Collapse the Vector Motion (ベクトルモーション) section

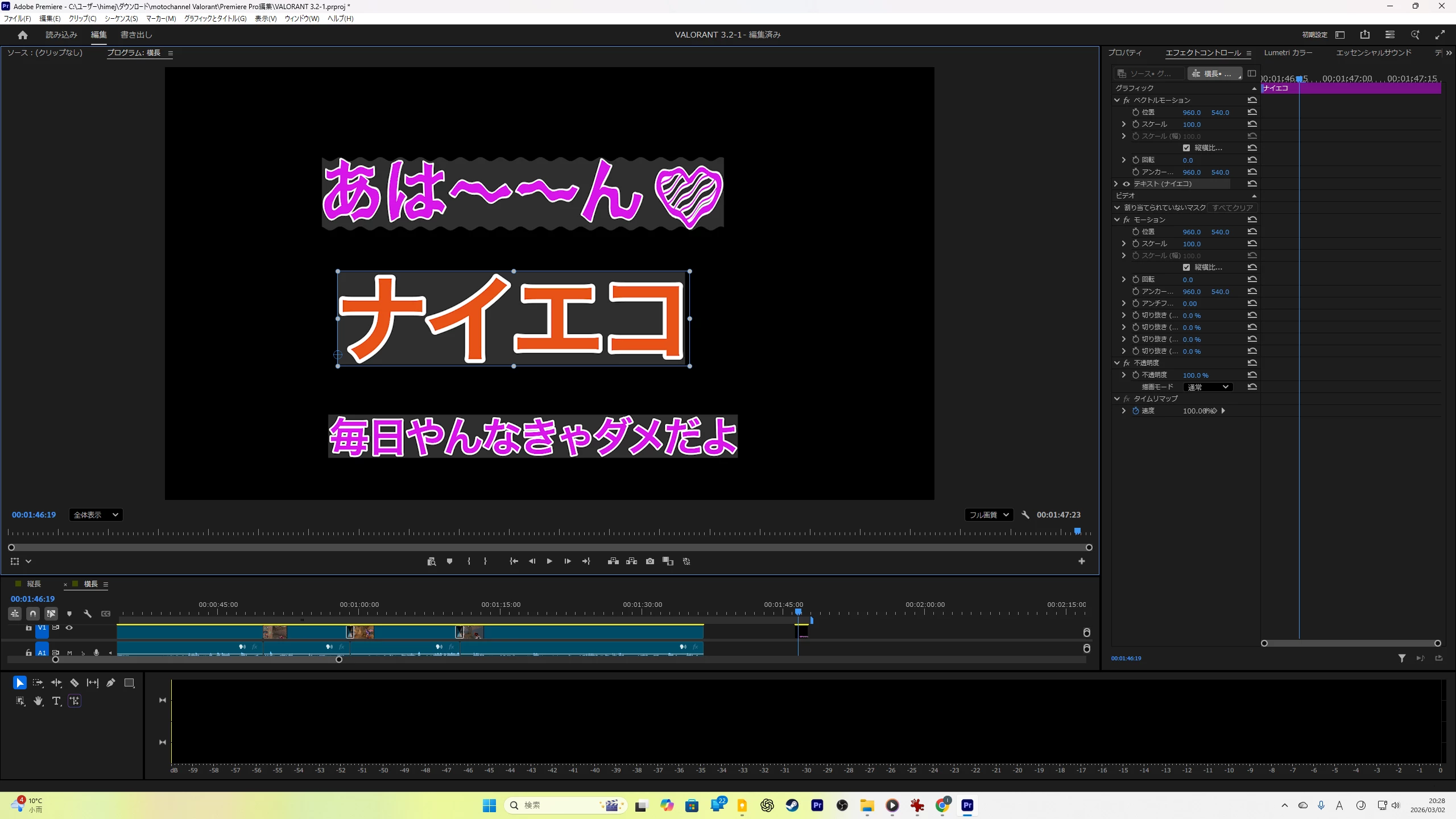(1117, 100)
